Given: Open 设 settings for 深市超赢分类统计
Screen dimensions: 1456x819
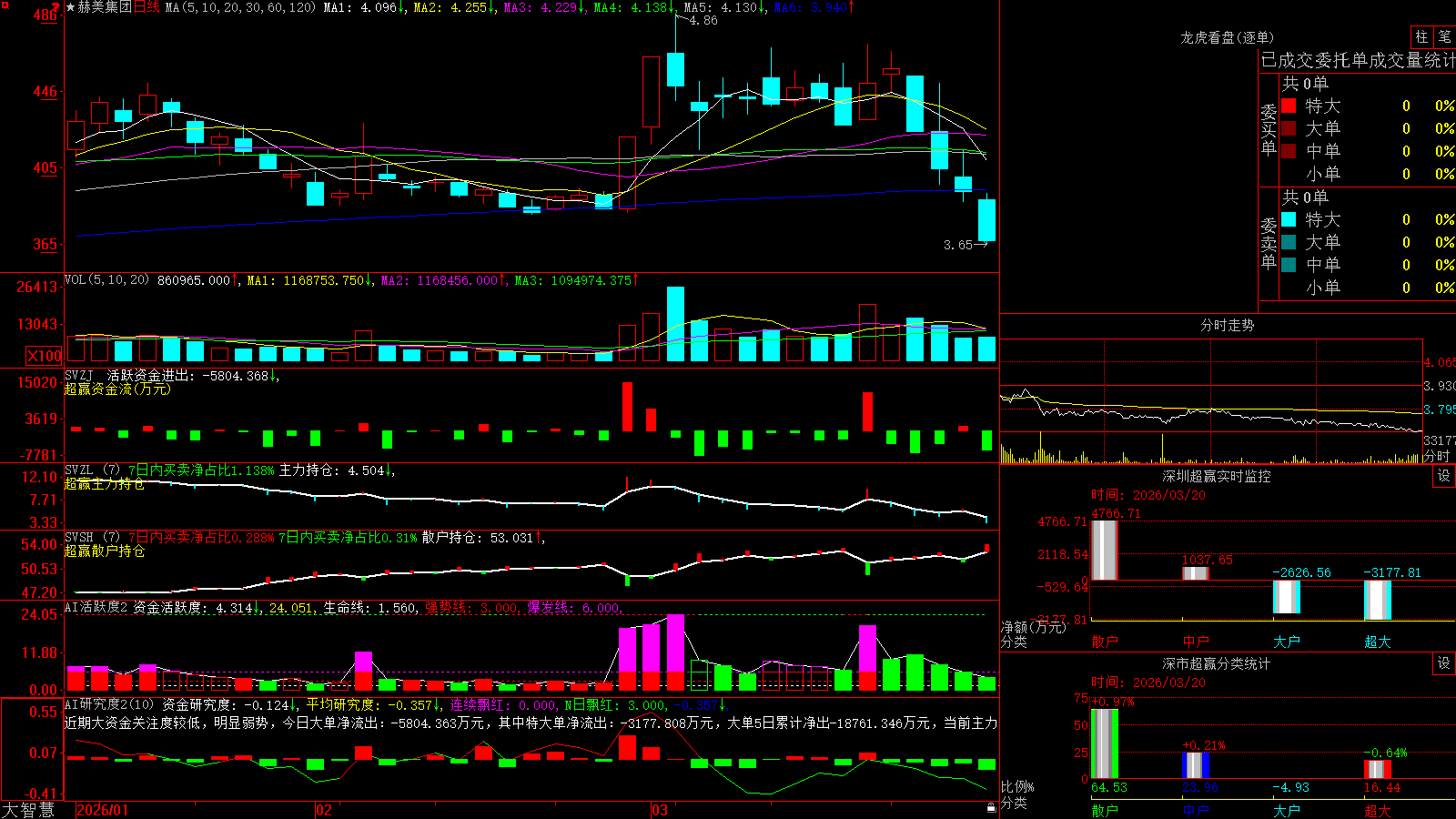Looking at the screenshot, I should pyautogui.click(x=1444, y=663).
